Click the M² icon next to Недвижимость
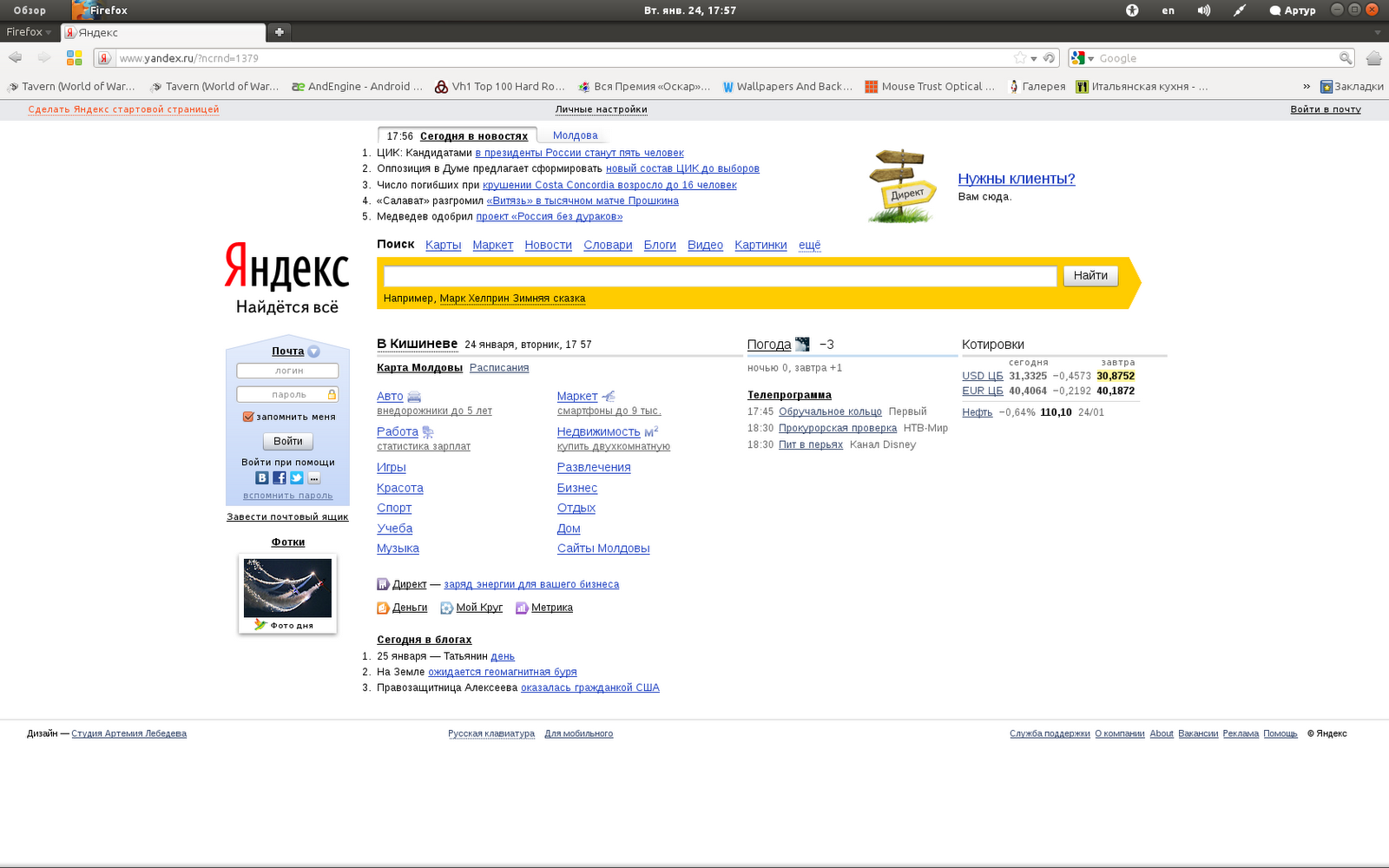The image size is (1389, 868). 651,431
